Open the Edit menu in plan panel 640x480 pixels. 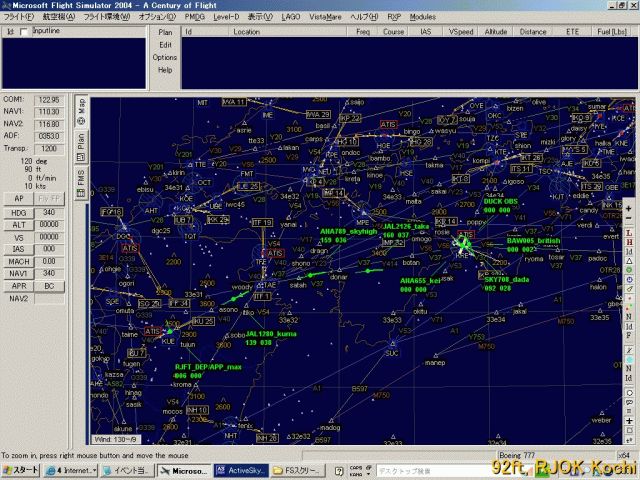(165, 45)
